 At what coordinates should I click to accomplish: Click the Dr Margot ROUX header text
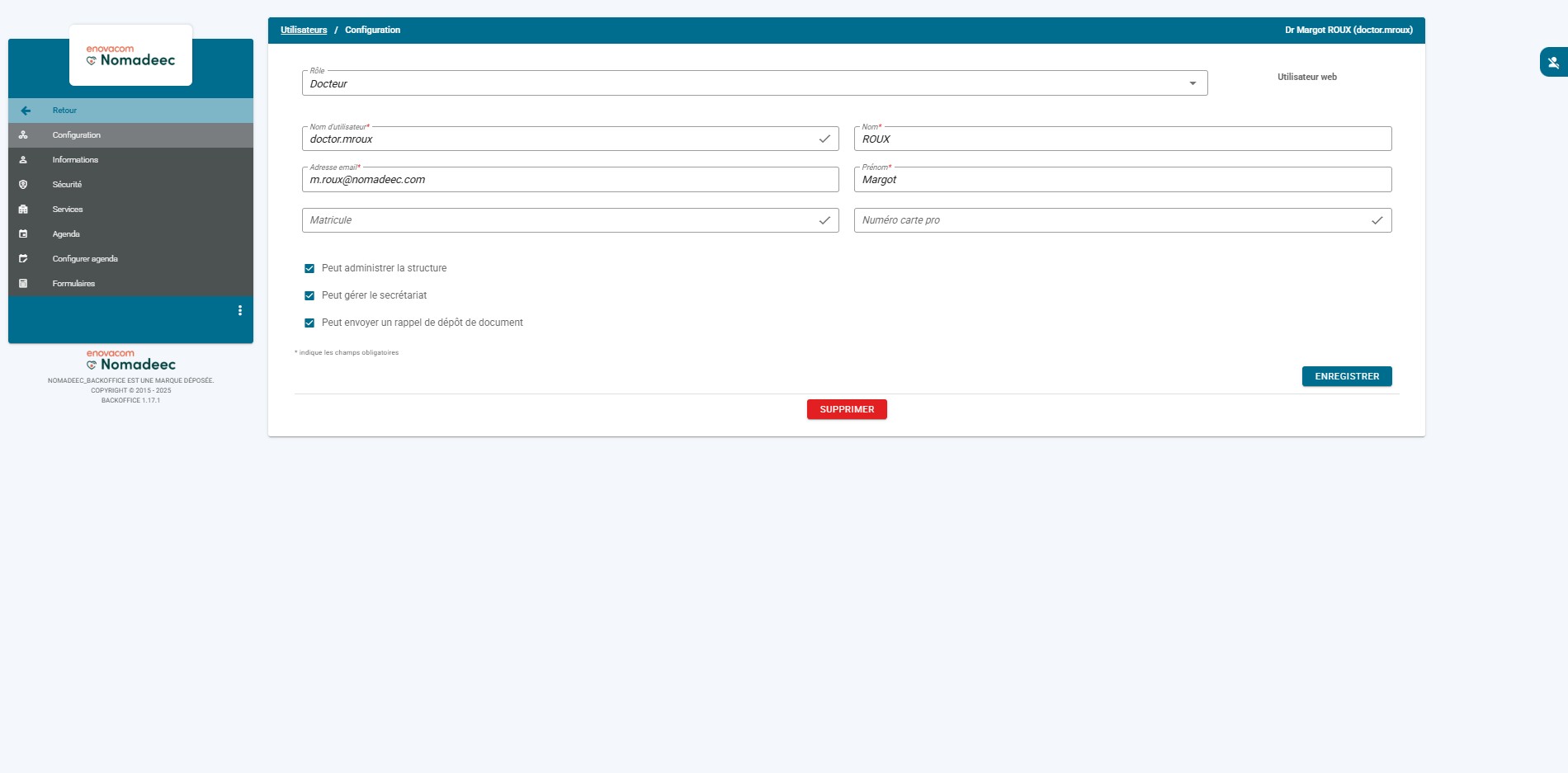tap(1348, 30)
